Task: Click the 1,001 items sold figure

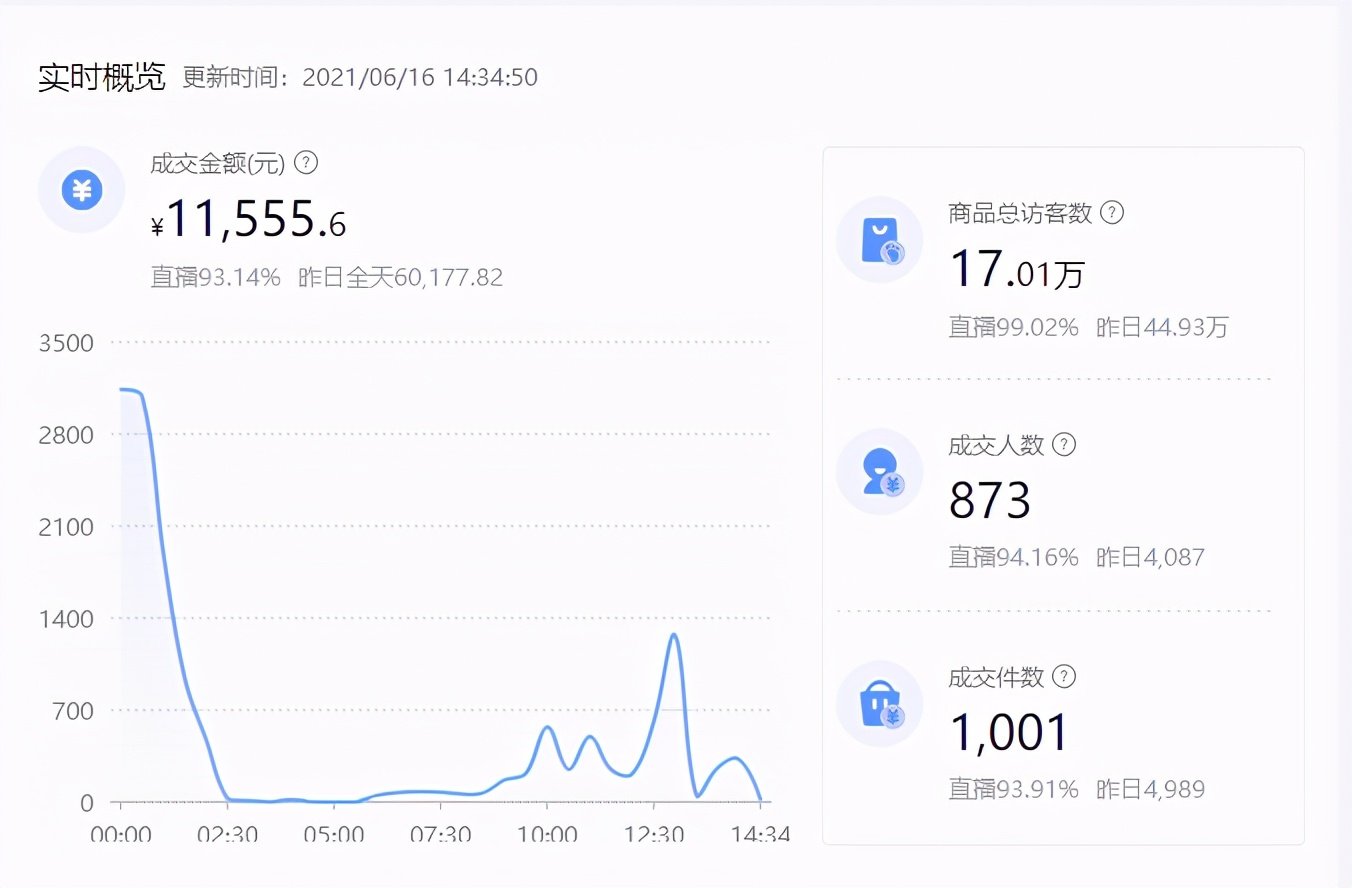Action: pos(1007,731)
